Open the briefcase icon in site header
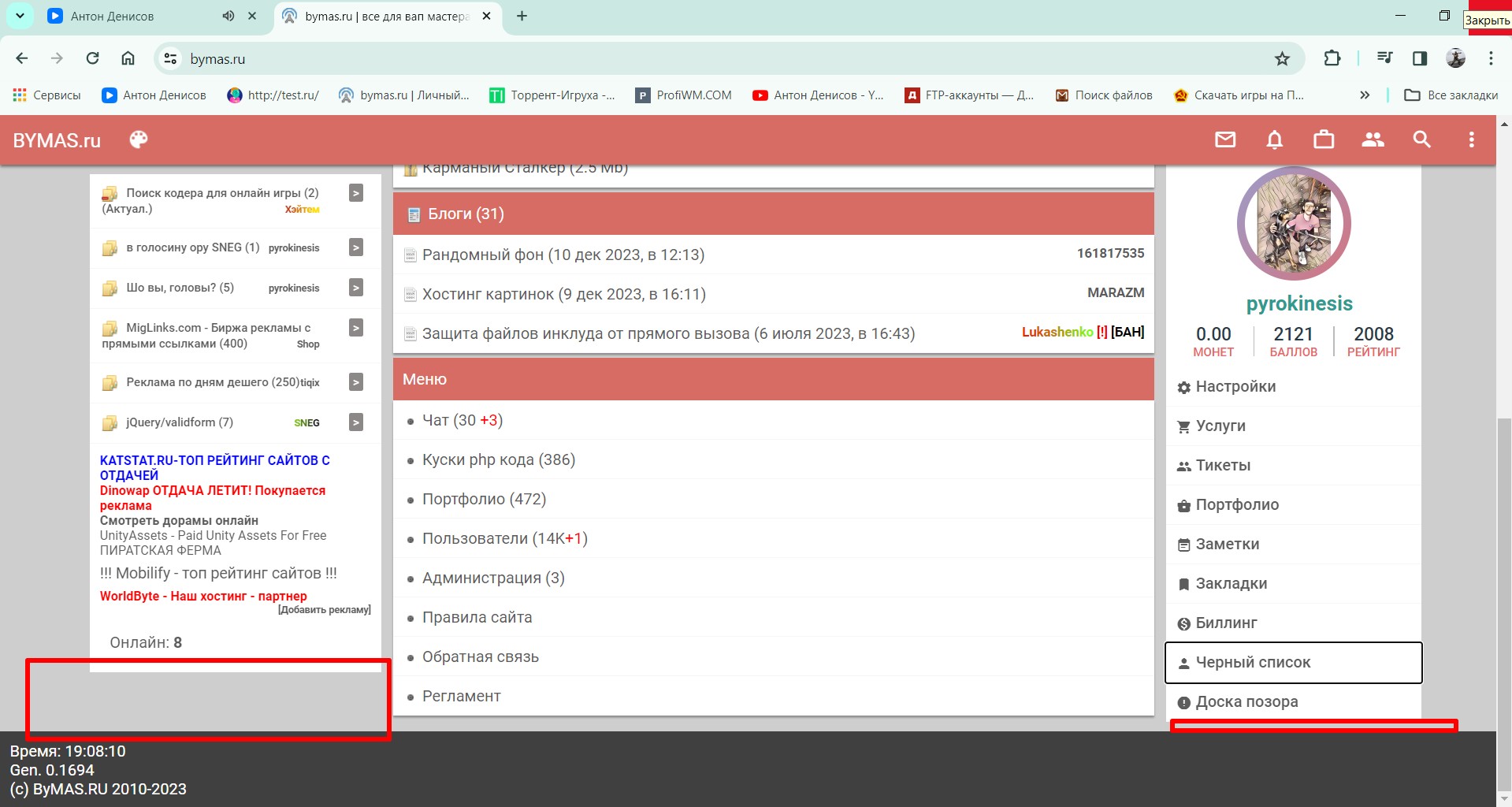 point(1324,140)
